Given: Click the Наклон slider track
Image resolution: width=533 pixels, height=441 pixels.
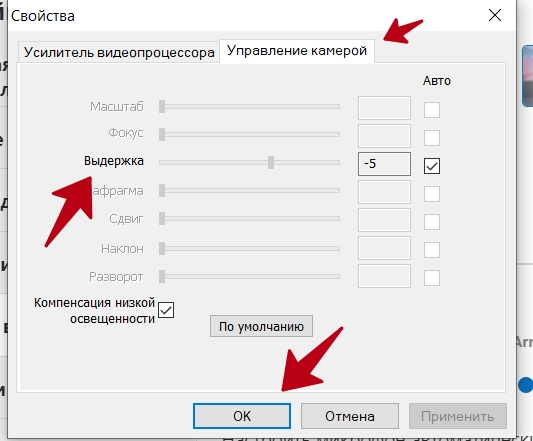Looking at the screenshot, I should (250, 249).
